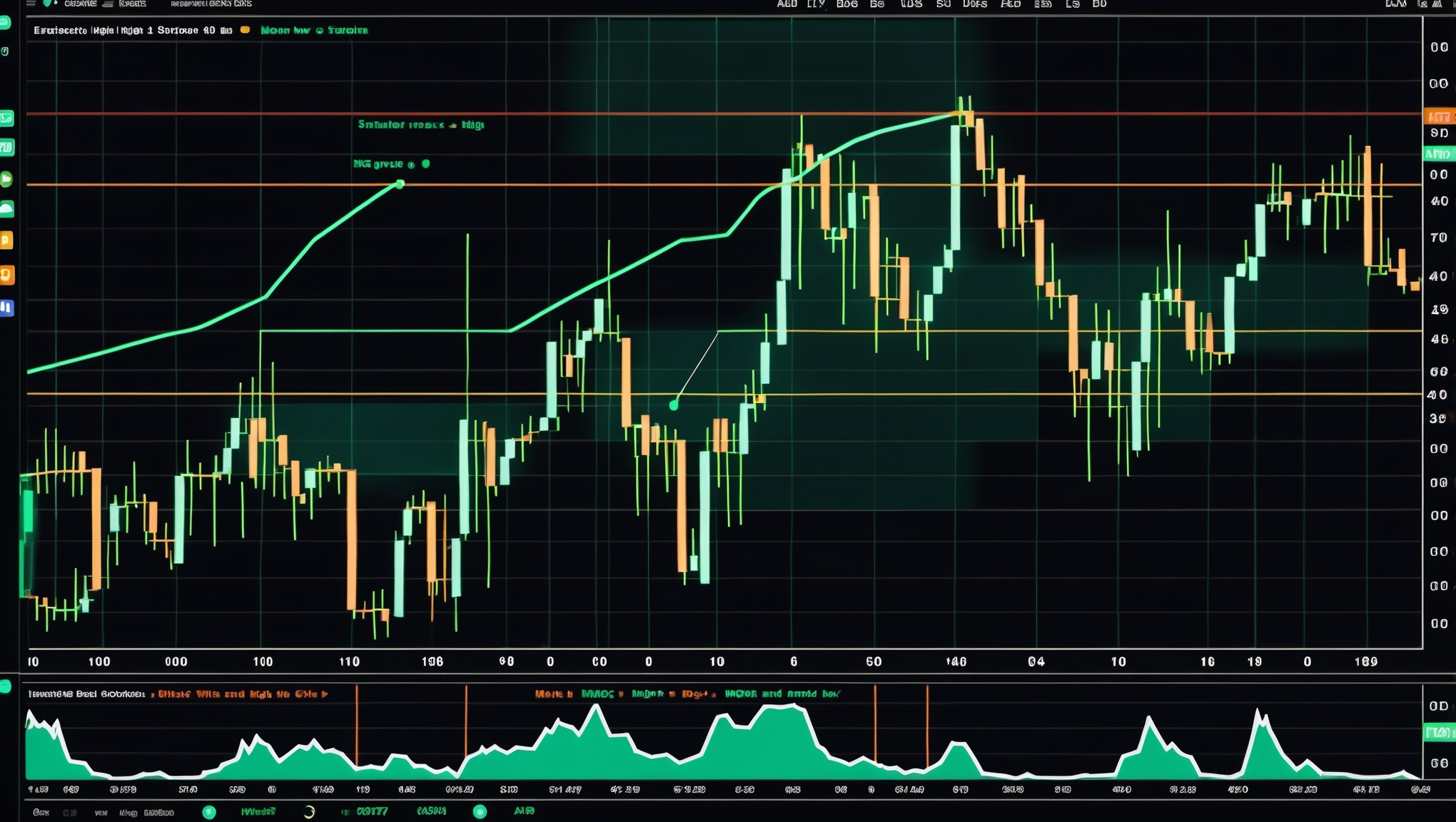Click the Weeds button in the bottom bar
The image size is (1456, 822).
[x=259, y=811]
